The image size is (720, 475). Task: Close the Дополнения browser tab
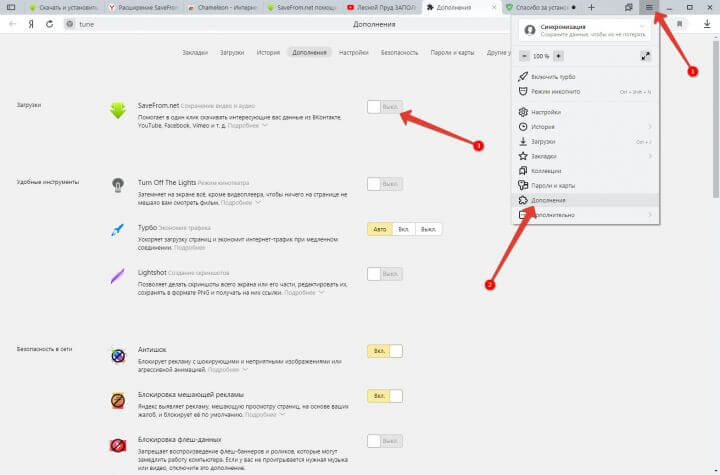click(x=494, y=7)
